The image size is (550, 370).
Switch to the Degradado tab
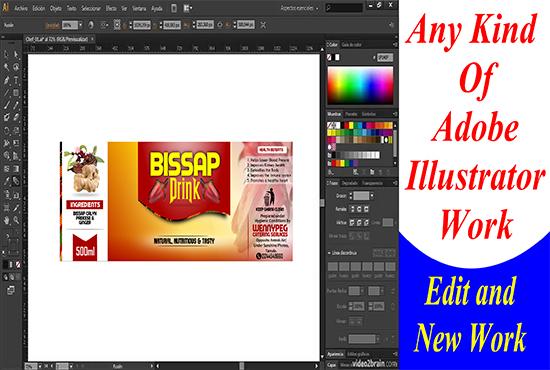350,183
